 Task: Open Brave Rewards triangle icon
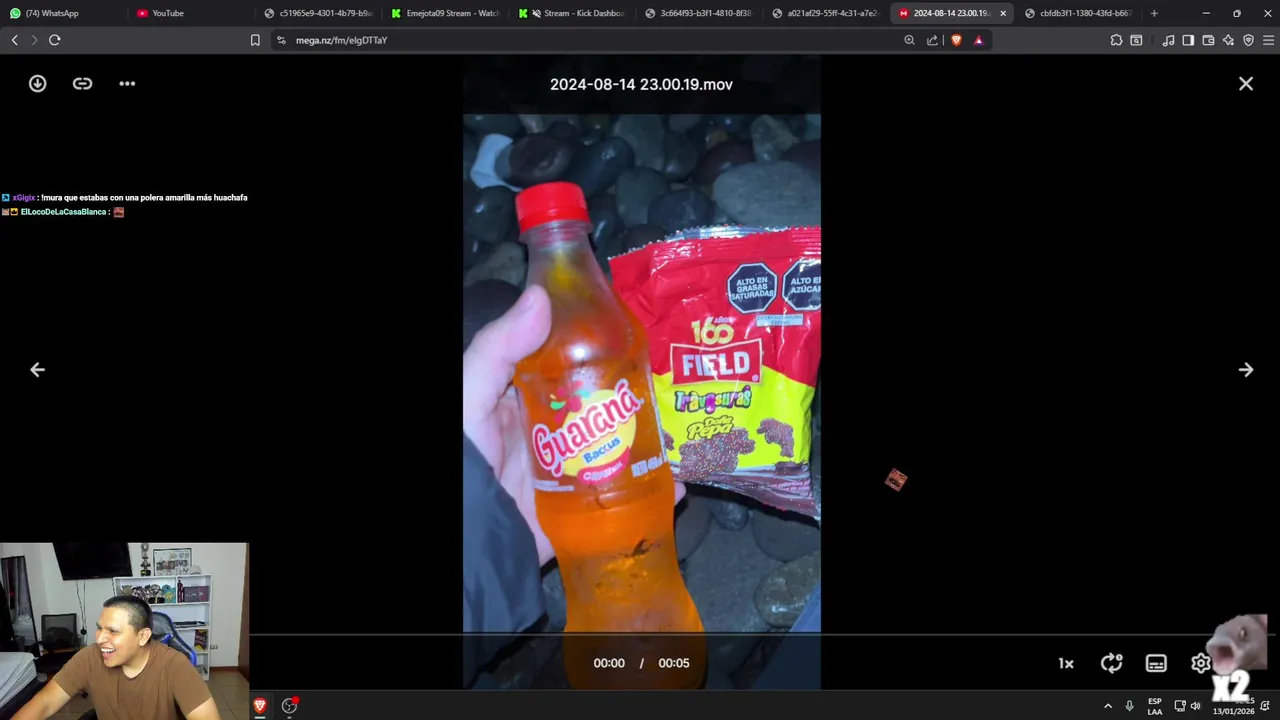pyautogui.click(x=978, y=40)
